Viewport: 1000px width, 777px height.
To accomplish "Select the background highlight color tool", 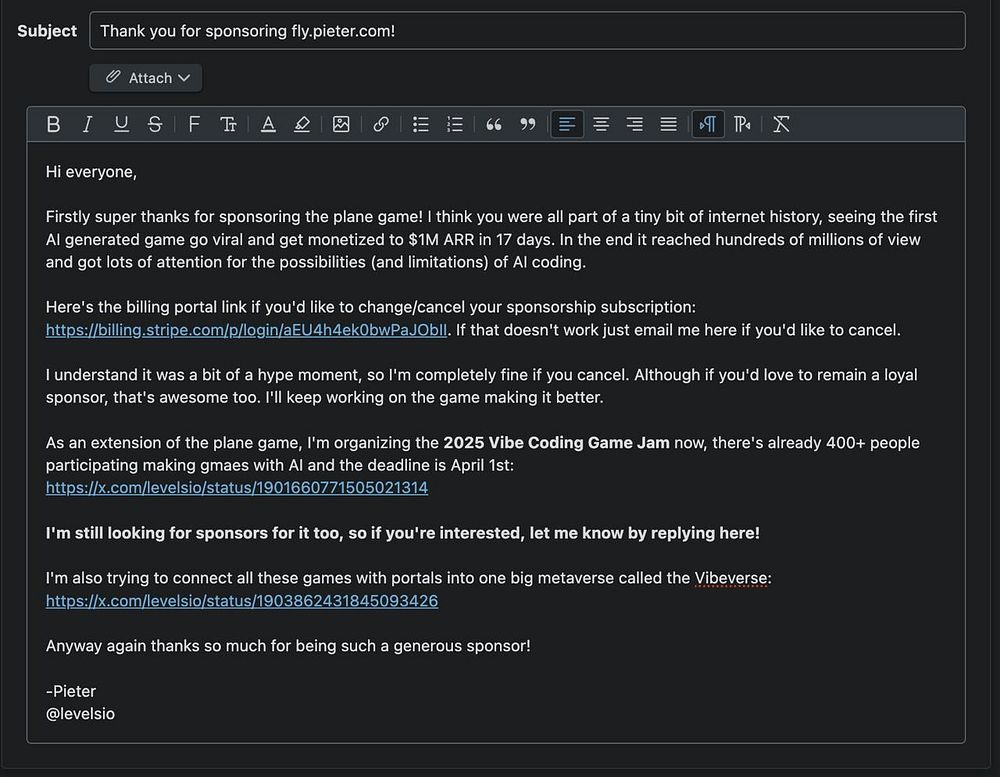I will (302, 124).
